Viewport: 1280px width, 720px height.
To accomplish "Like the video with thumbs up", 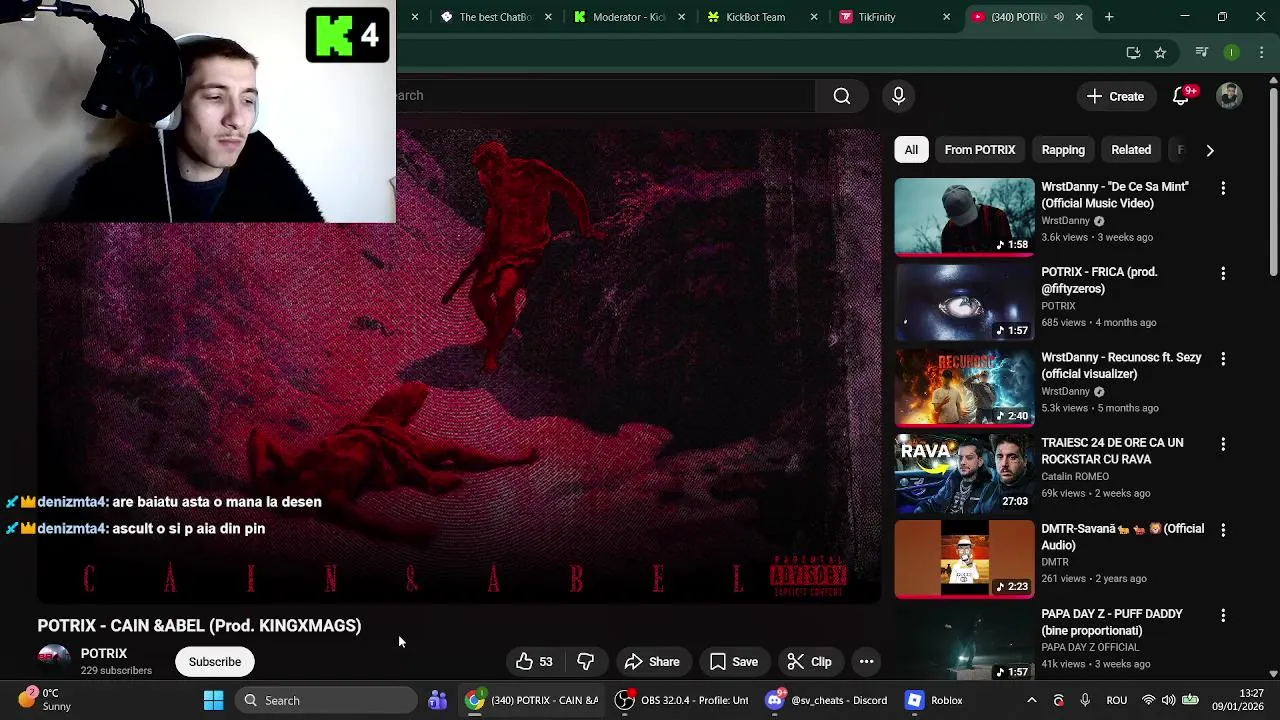I will coord(534,662).
